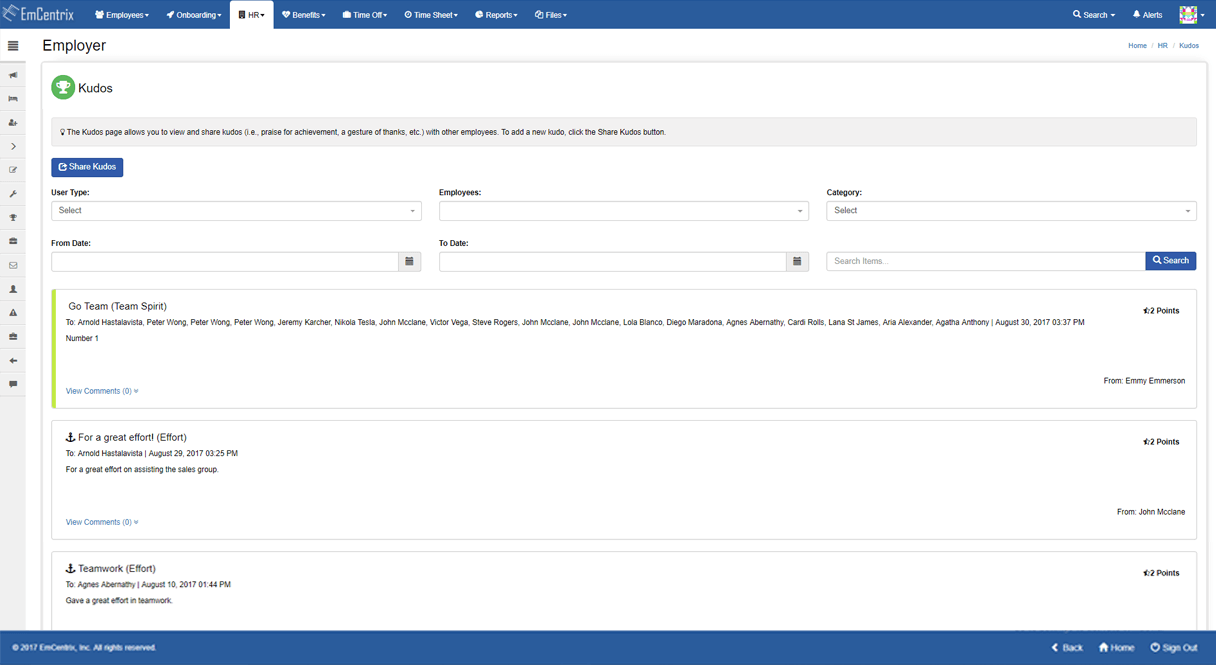This screenshot has height=665, width=1216.
Task: Click the Share Kudos button
Action: (87, 167)
